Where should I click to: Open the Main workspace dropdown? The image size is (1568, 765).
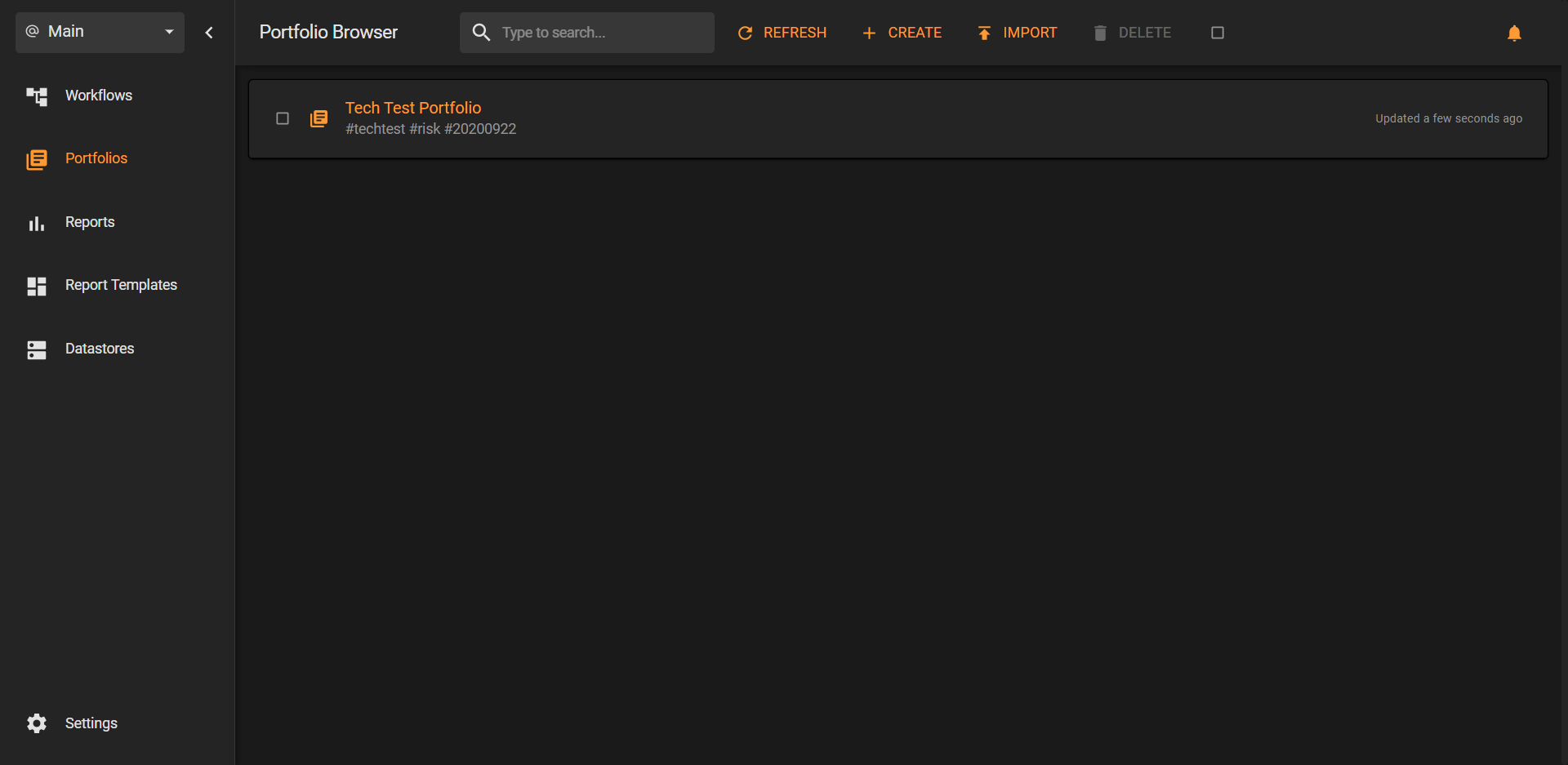click(x=100, y=32)
